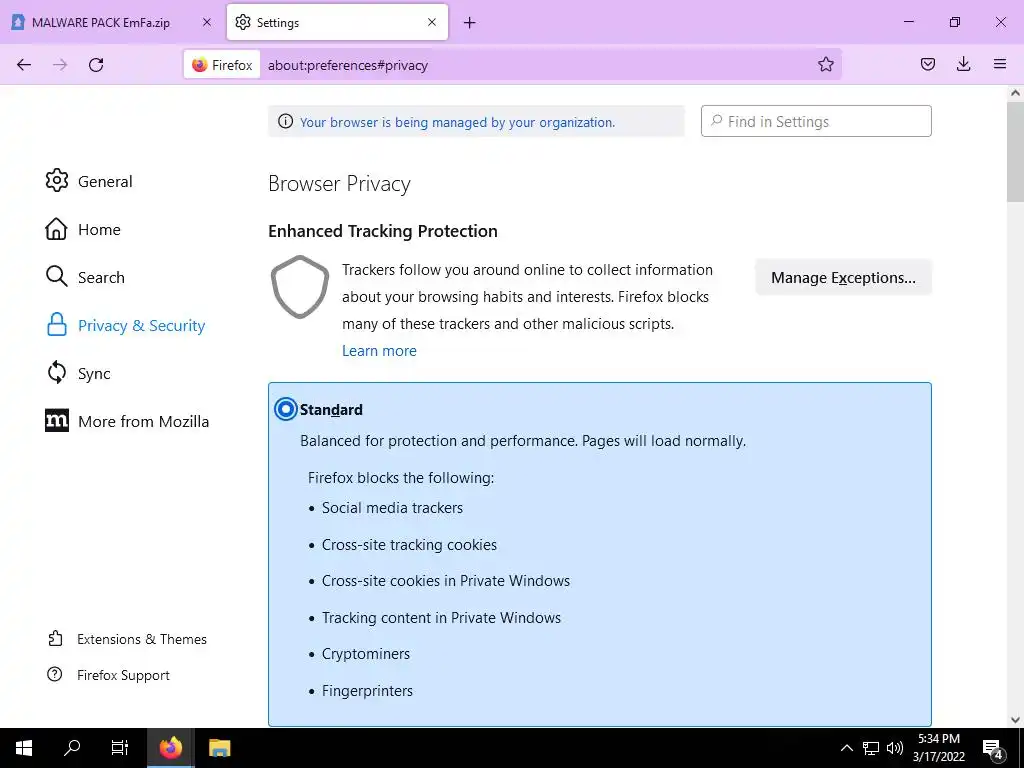This screenshot has height=768, width=1024.
Task: Select Privacy & Security category
Action: [x=125, y=325]
